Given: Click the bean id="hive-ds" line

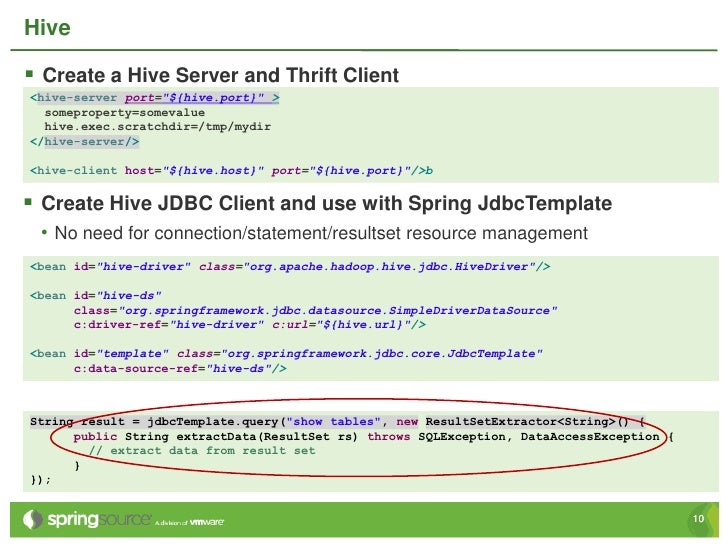Looking at the screenshot, I should 96,296.
